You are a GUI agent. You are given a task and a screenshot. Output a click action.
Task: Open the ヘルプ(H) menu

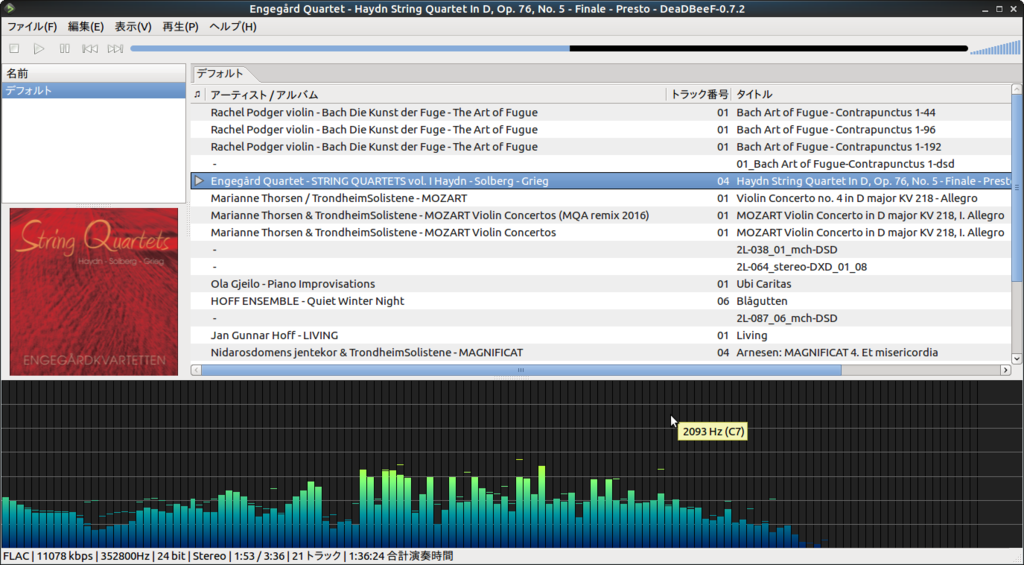click(x=232, y=27)
